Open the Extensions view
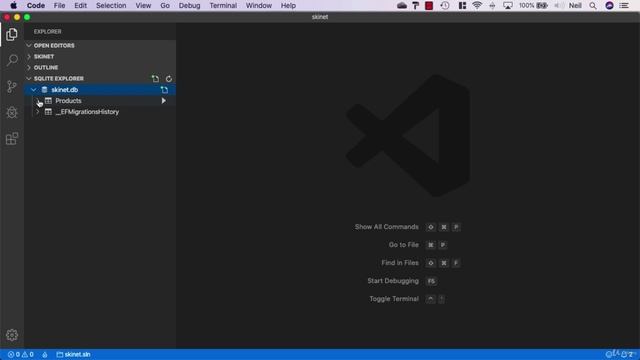 click(12, 139)
